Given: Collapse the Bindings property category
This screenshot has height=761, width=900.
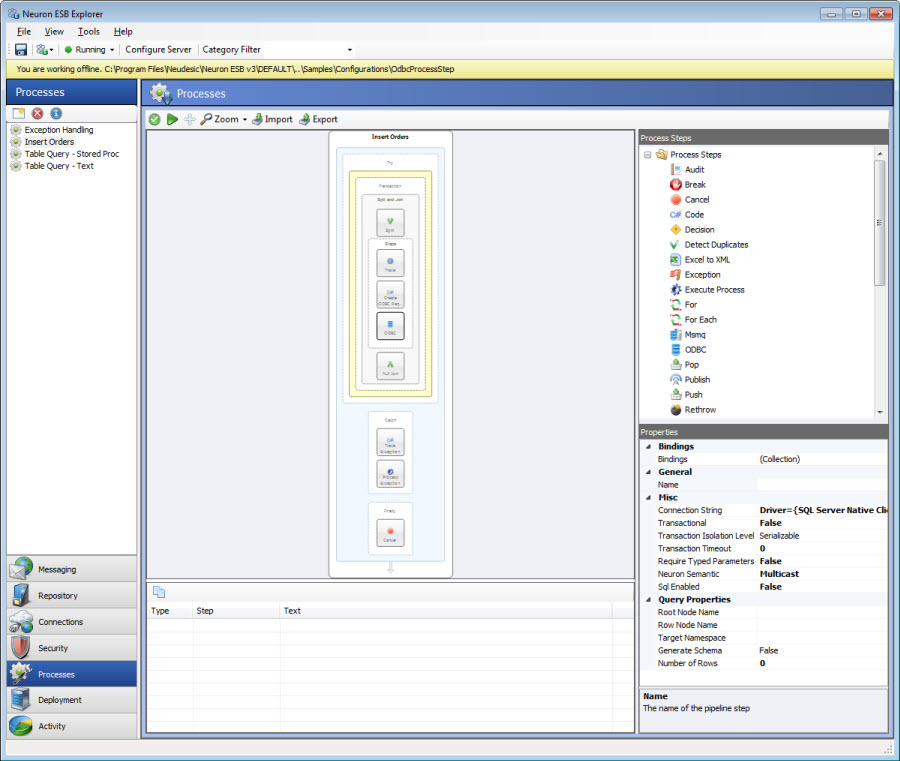Looking at the screenshot, I should (649, 446).
